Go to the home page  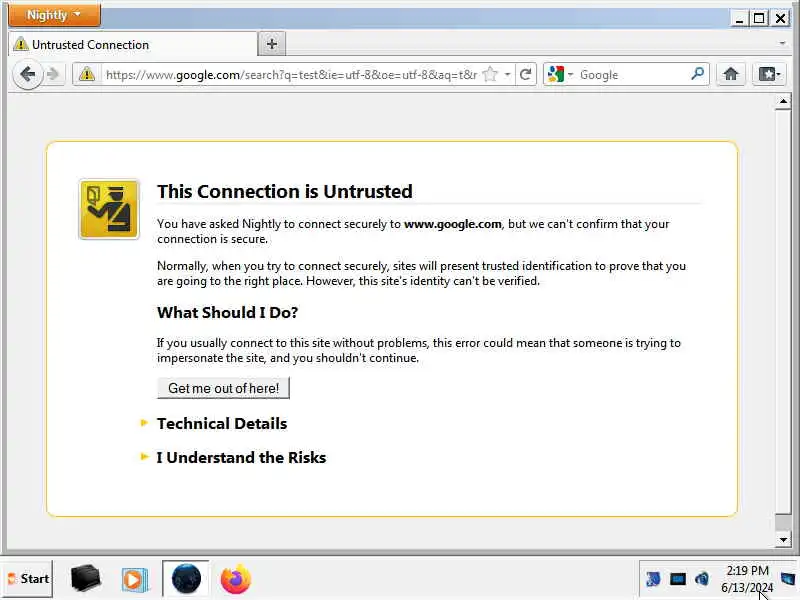point(731,74)
